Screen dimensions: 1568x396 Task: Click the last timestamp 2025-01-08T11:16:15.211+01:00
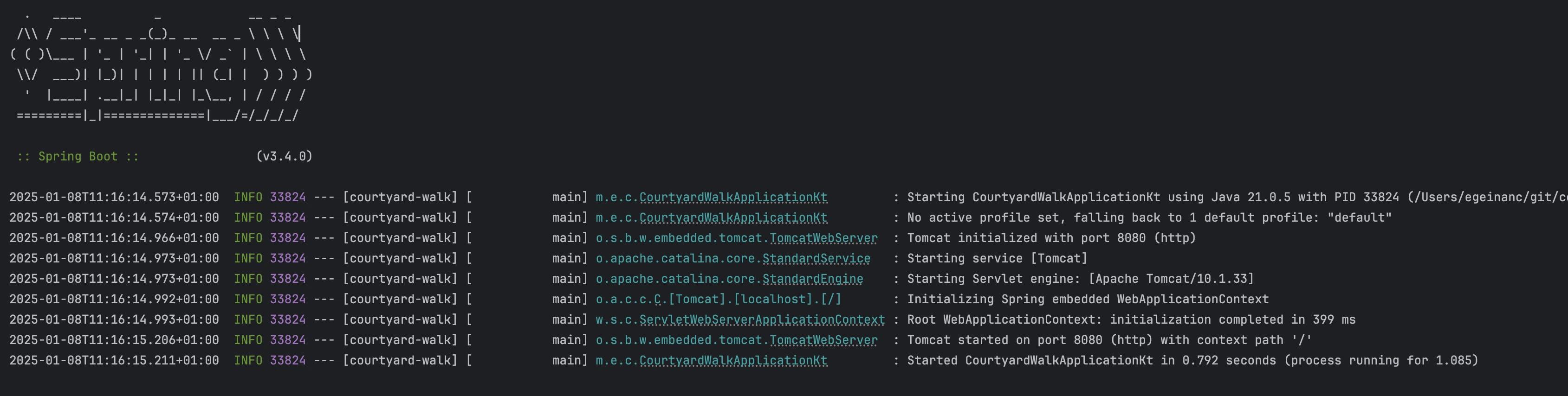click(x=114, y=360)
